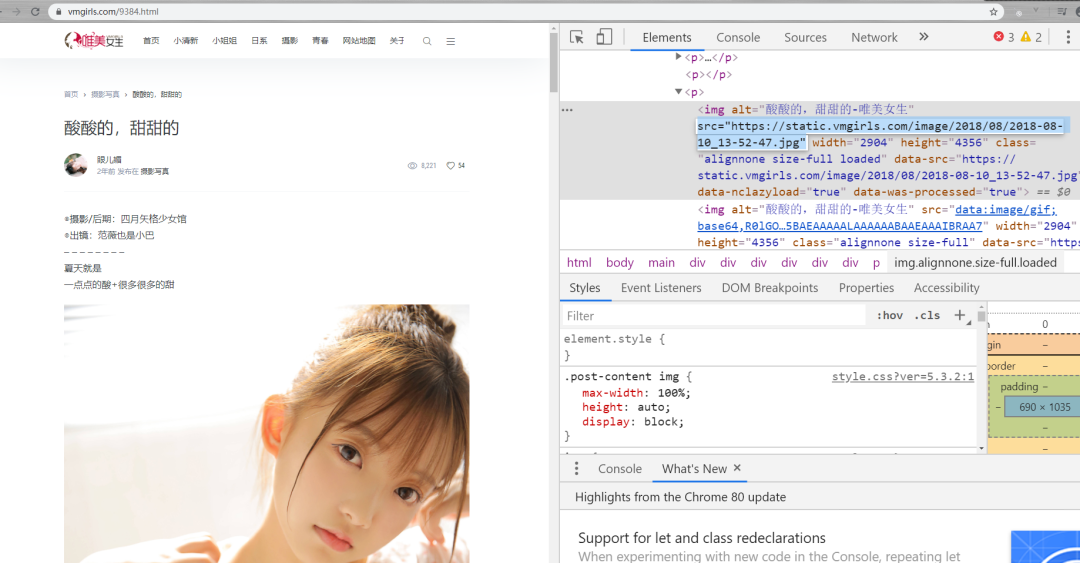1080x563 pixels.
Task: Go to 首页 via the breadcrumb
Action: click(71, 94)
